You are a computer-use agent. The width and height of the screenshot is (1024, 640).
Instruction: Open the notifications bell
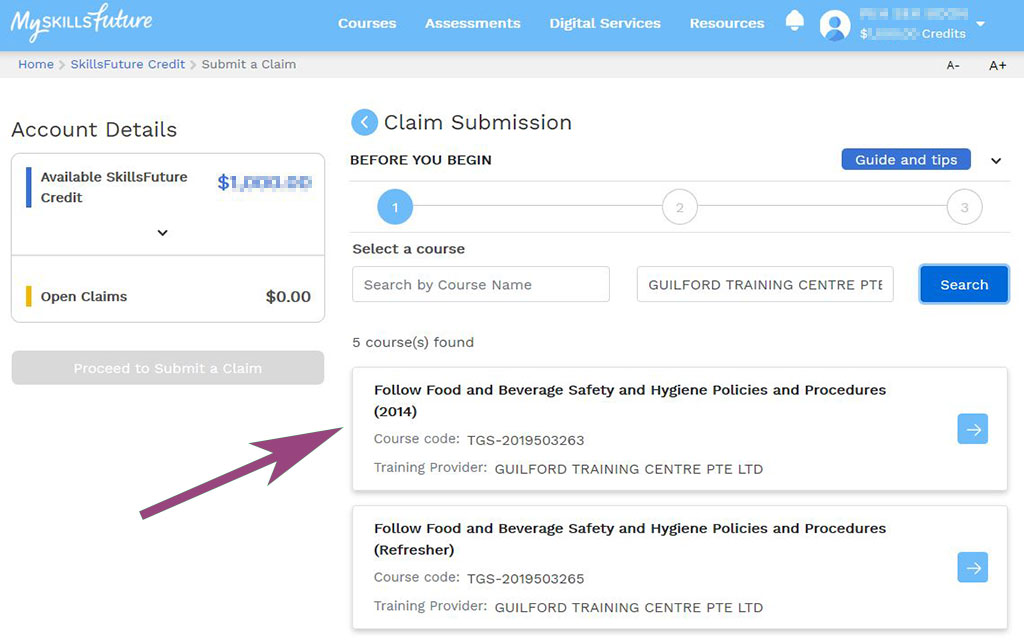click(794, 22)
